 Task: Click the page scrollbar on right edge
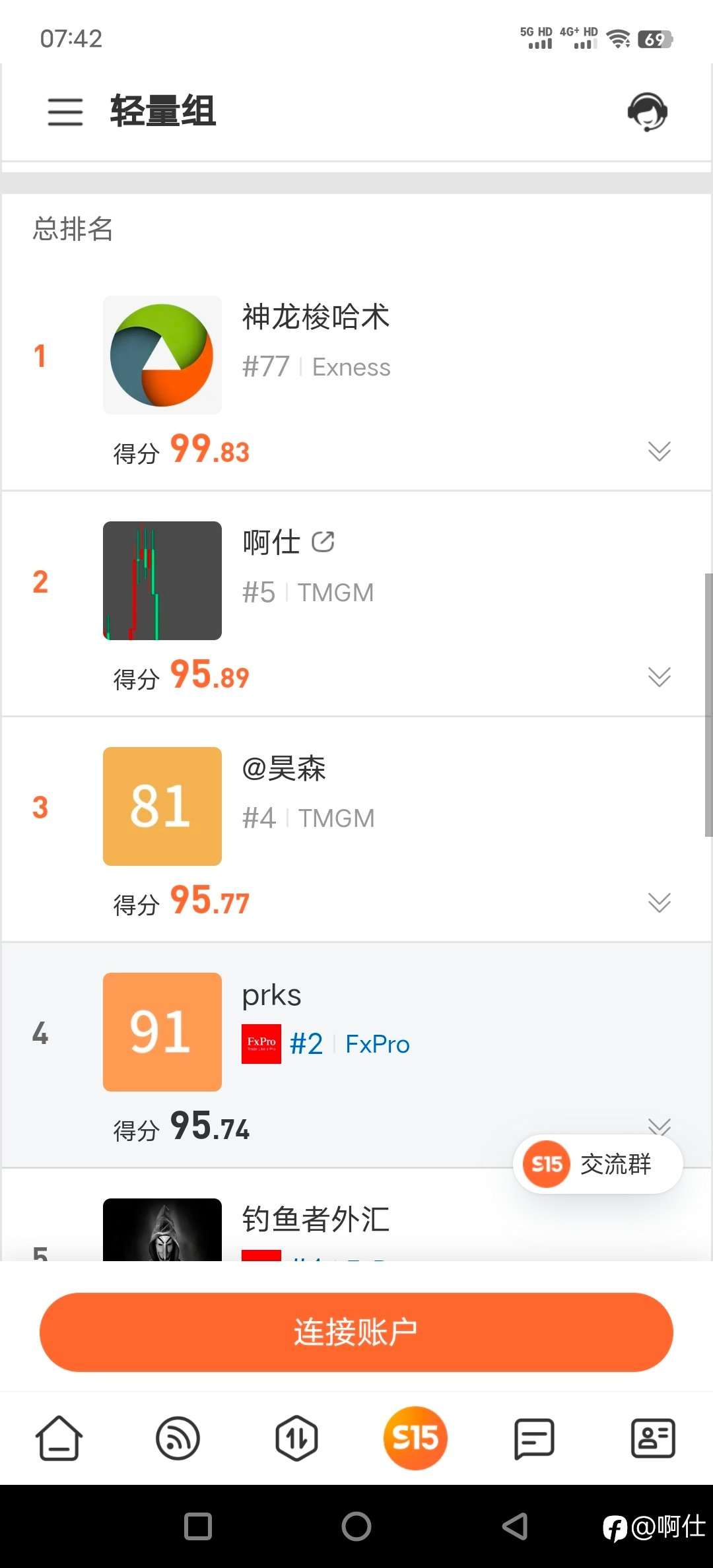pyautogui.click(x=708, y=705)
